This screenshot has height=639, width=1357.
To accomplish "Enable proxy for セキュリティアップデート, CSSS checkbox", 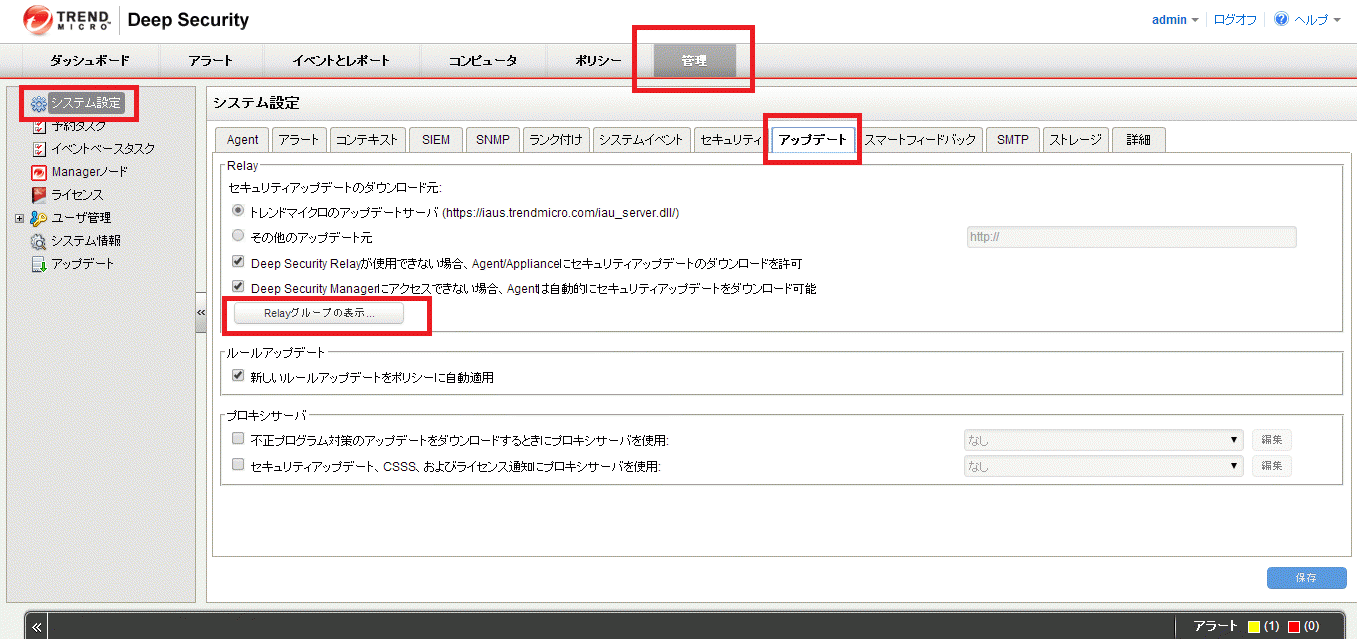I will (238, 464).
